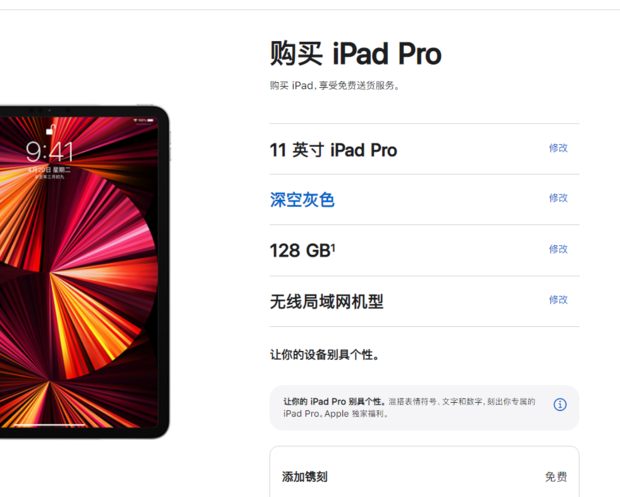The image size is (620, 497).
Task: Click the 免费 price label
Action: pos(556,477)
